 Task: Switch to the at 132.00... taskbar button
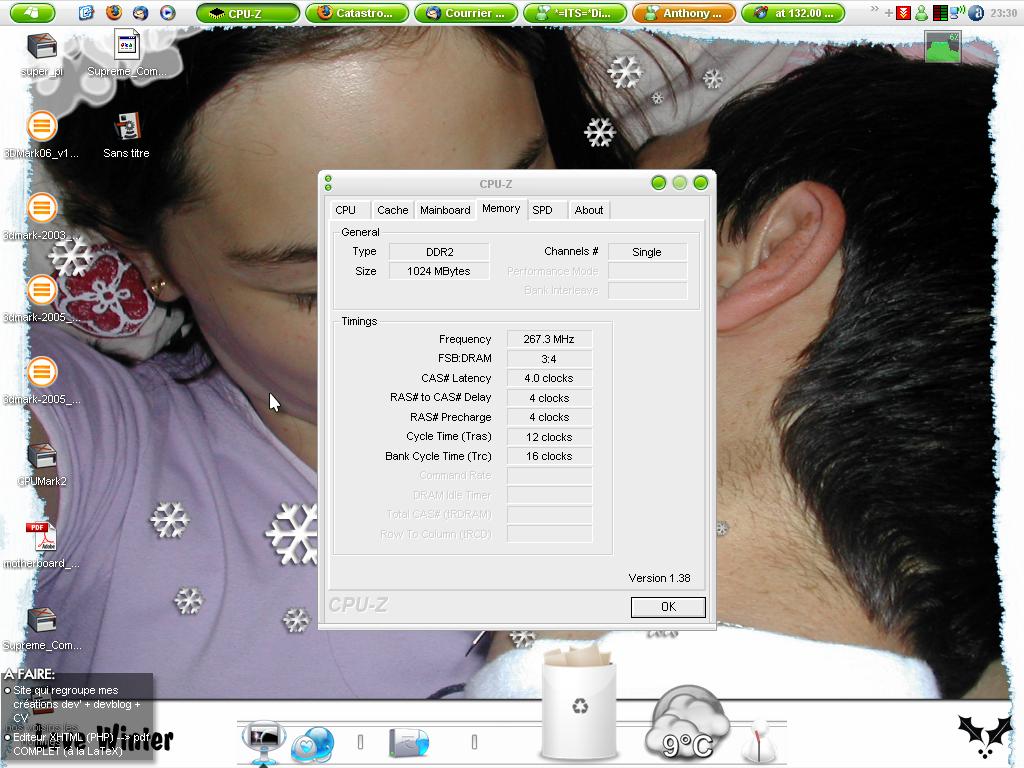coord(793,13)
